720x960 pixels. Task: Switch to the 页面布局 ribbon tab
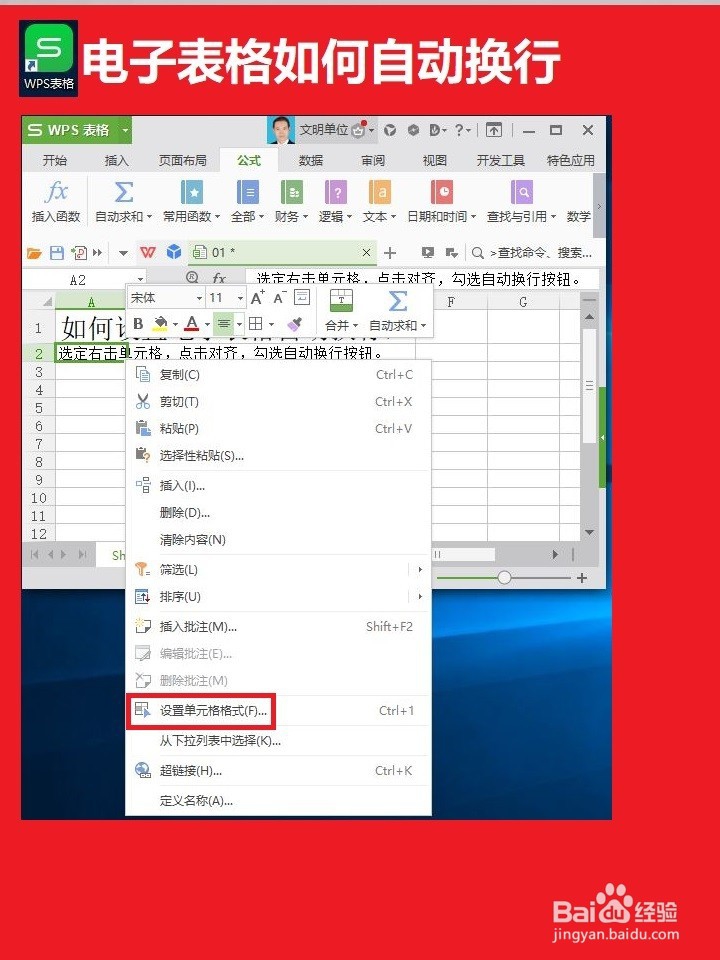(182, 160)
